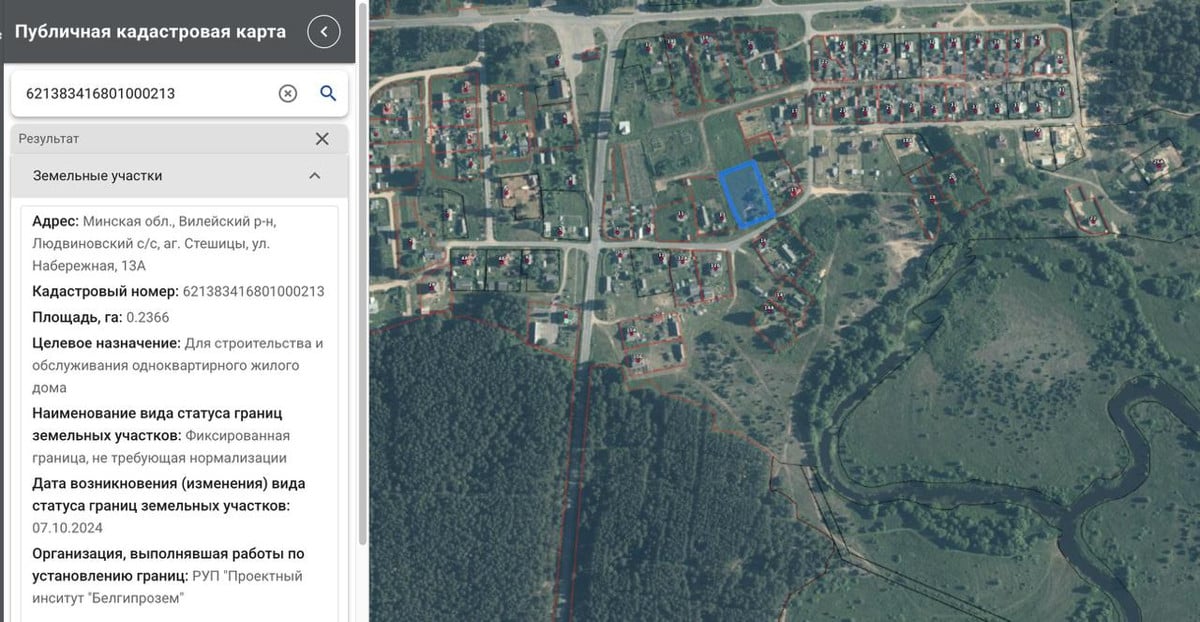Click the Площадь value 0.2366
This screenshot has width=1200, height=622.
click(147, 317)
